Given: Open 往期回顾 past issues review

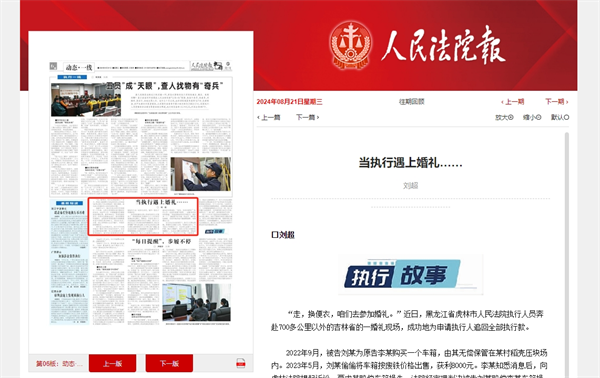Looking at the screenshot, I should coord(412,102).
